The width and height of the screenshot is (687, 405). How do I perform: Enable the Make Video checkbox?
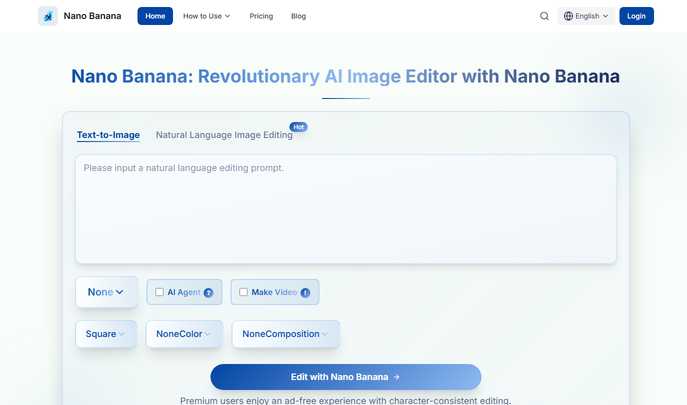[x=243, y=292]
